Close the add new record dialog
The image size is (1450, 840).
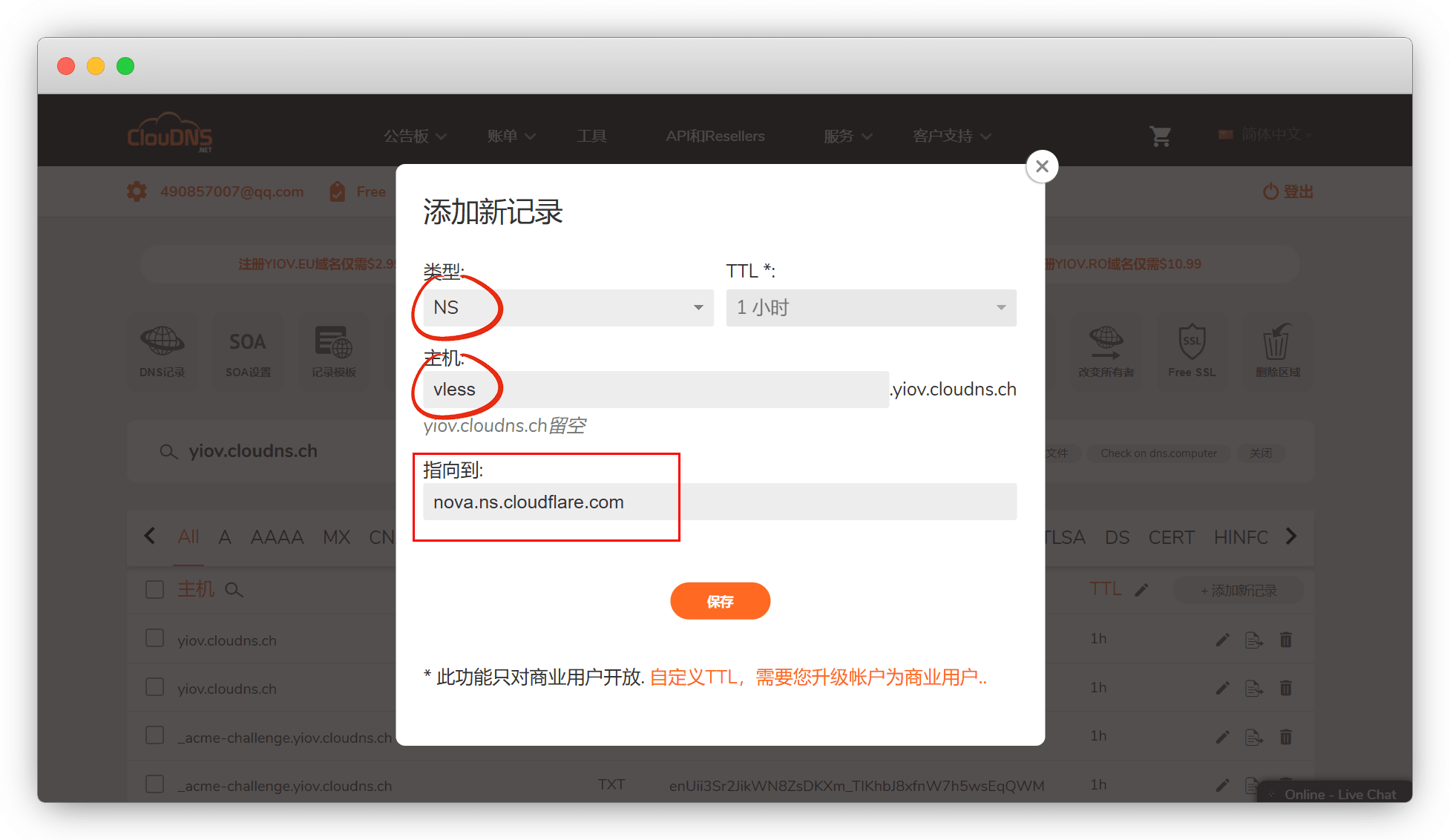pyautogui.click(x=1042, y=166)
